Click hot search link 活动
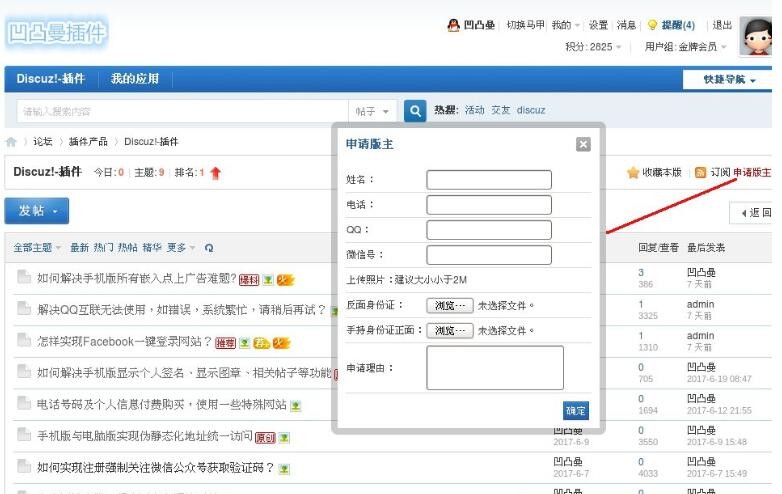The height and width of the screenshot is (494, 782). 474,110
